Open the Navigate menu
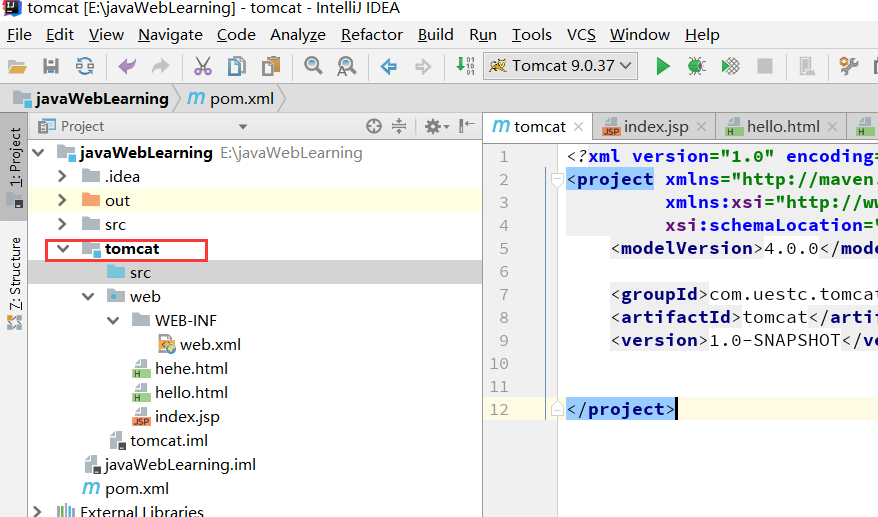 click(x=170, y=35)
